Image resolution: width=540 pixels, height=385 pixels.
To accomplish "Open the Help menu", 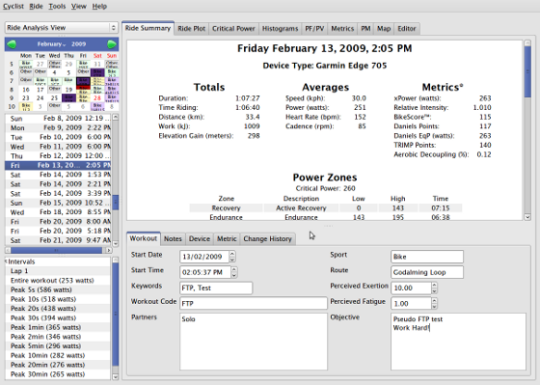I will 99,6.
